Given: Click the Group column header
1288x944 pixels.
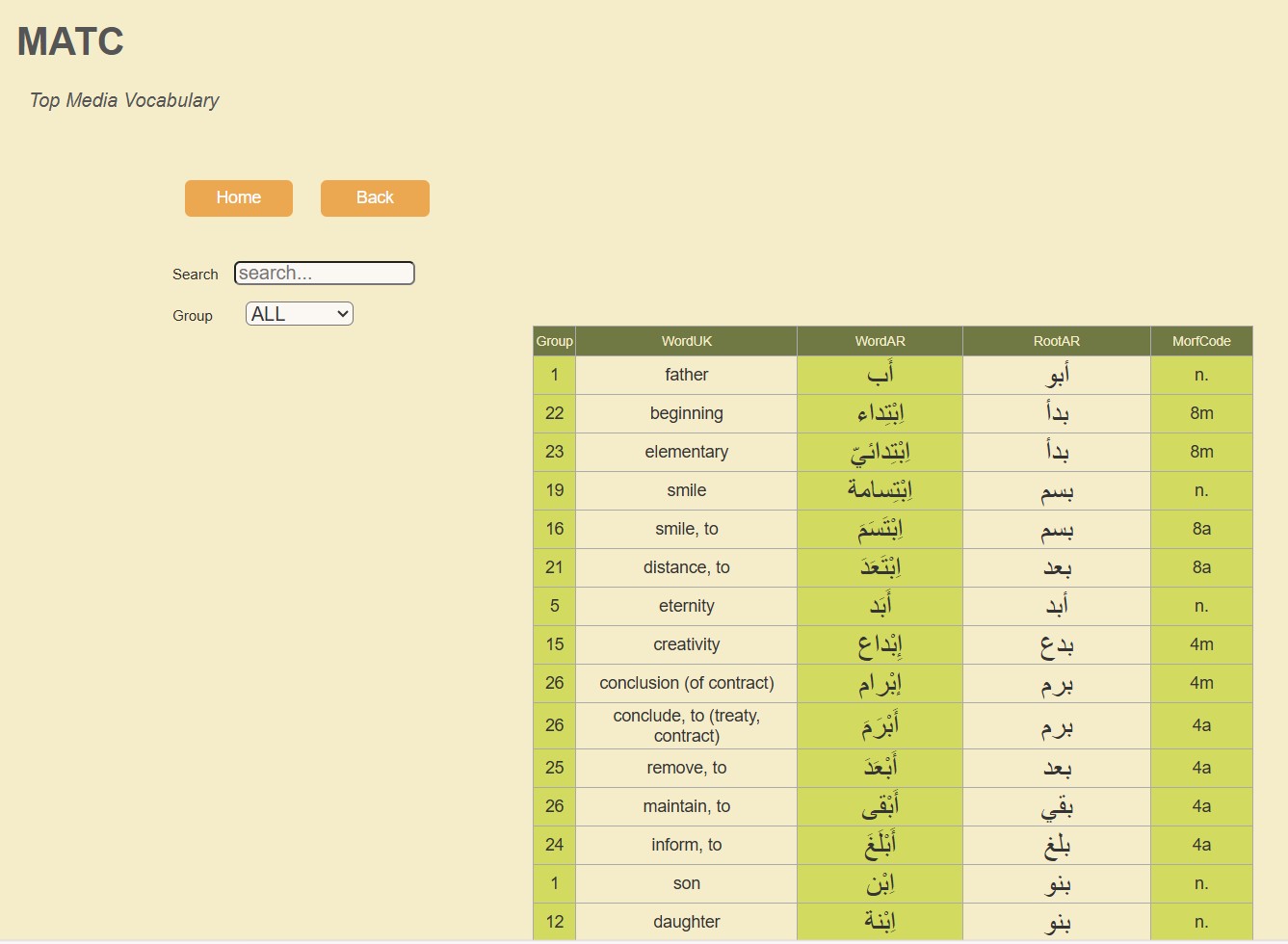Looking at the screenshot, I should 554,341.
